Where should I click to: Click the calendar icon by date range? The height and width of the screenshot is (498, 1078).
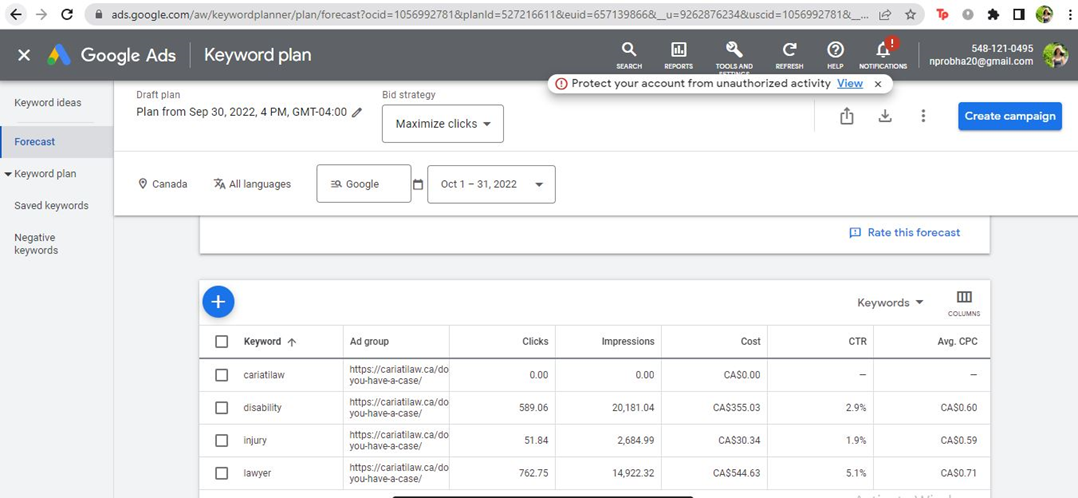point(418,184)
